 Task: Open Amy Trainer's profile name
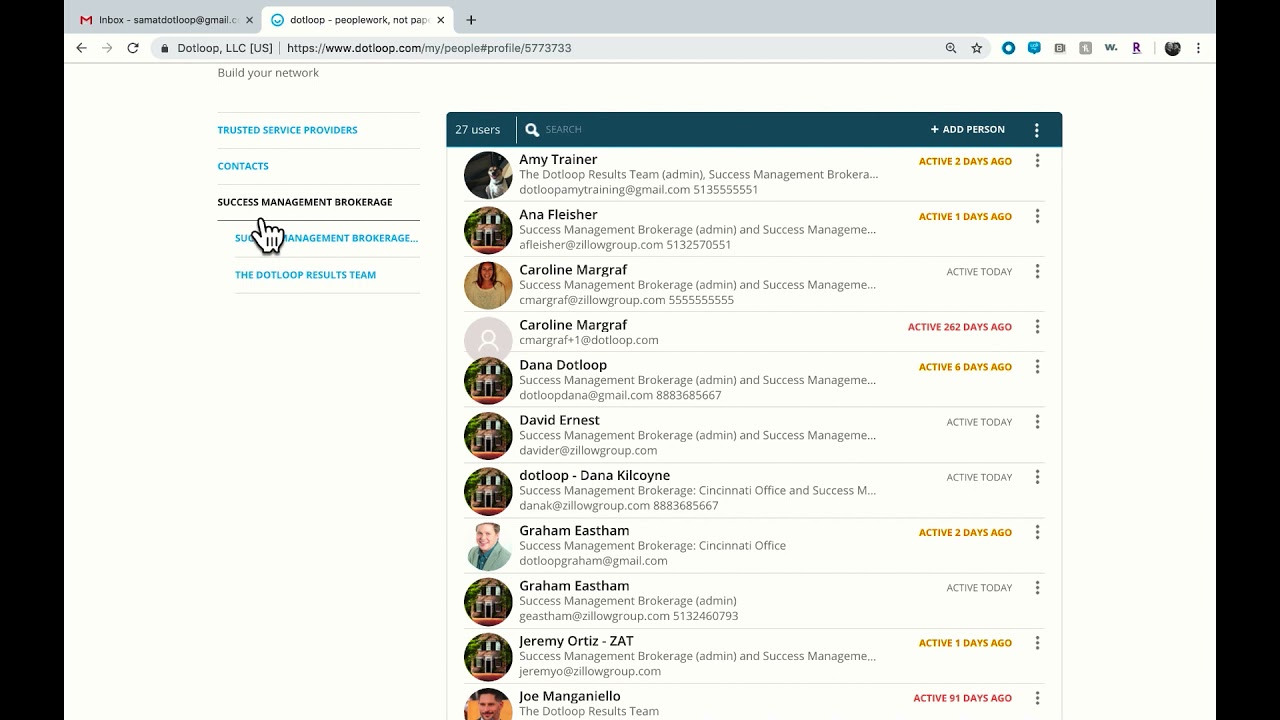[558, 159]
